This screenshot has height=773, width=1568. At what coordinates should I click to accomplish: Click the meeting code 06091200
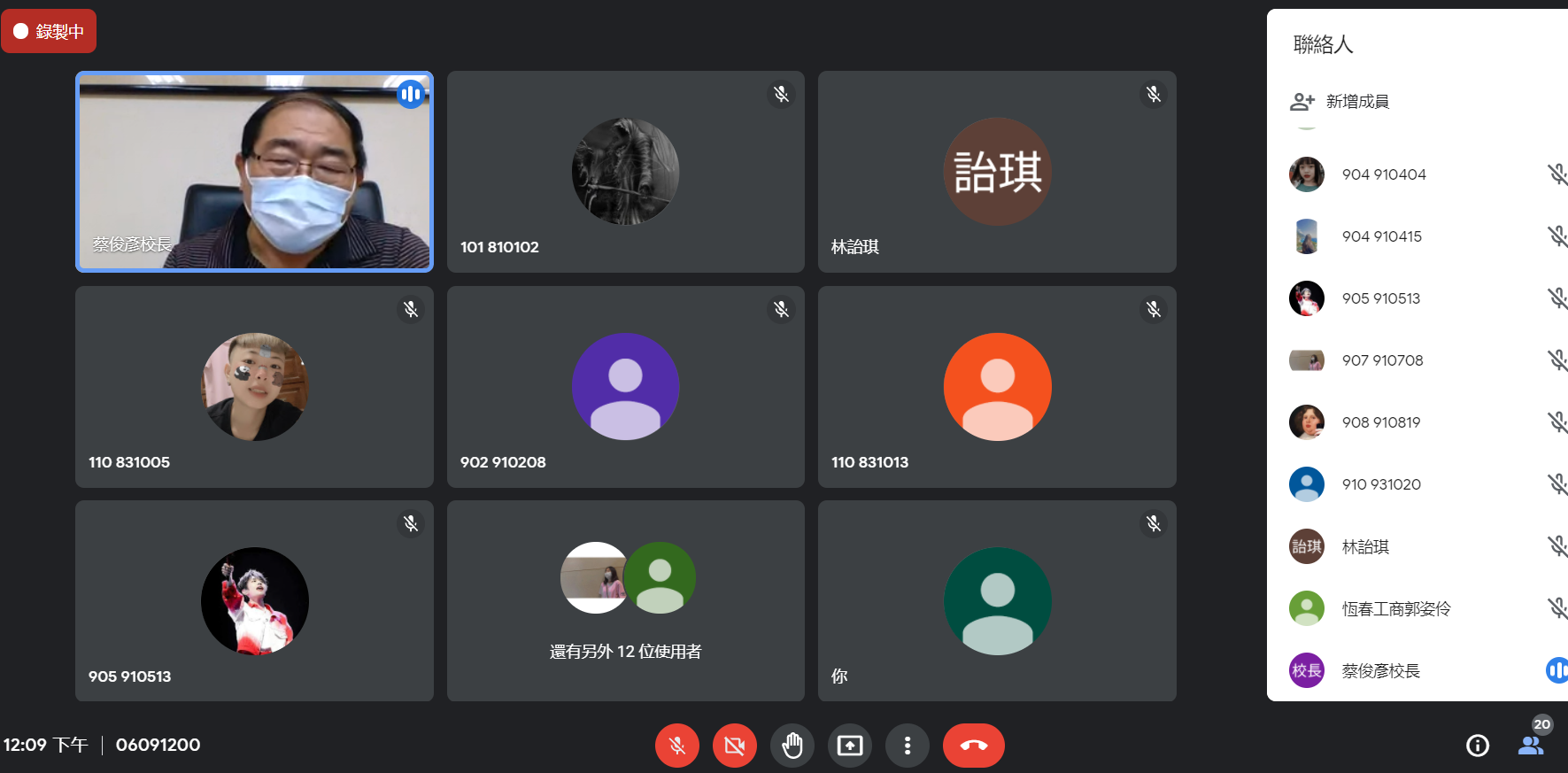[158, 745]
